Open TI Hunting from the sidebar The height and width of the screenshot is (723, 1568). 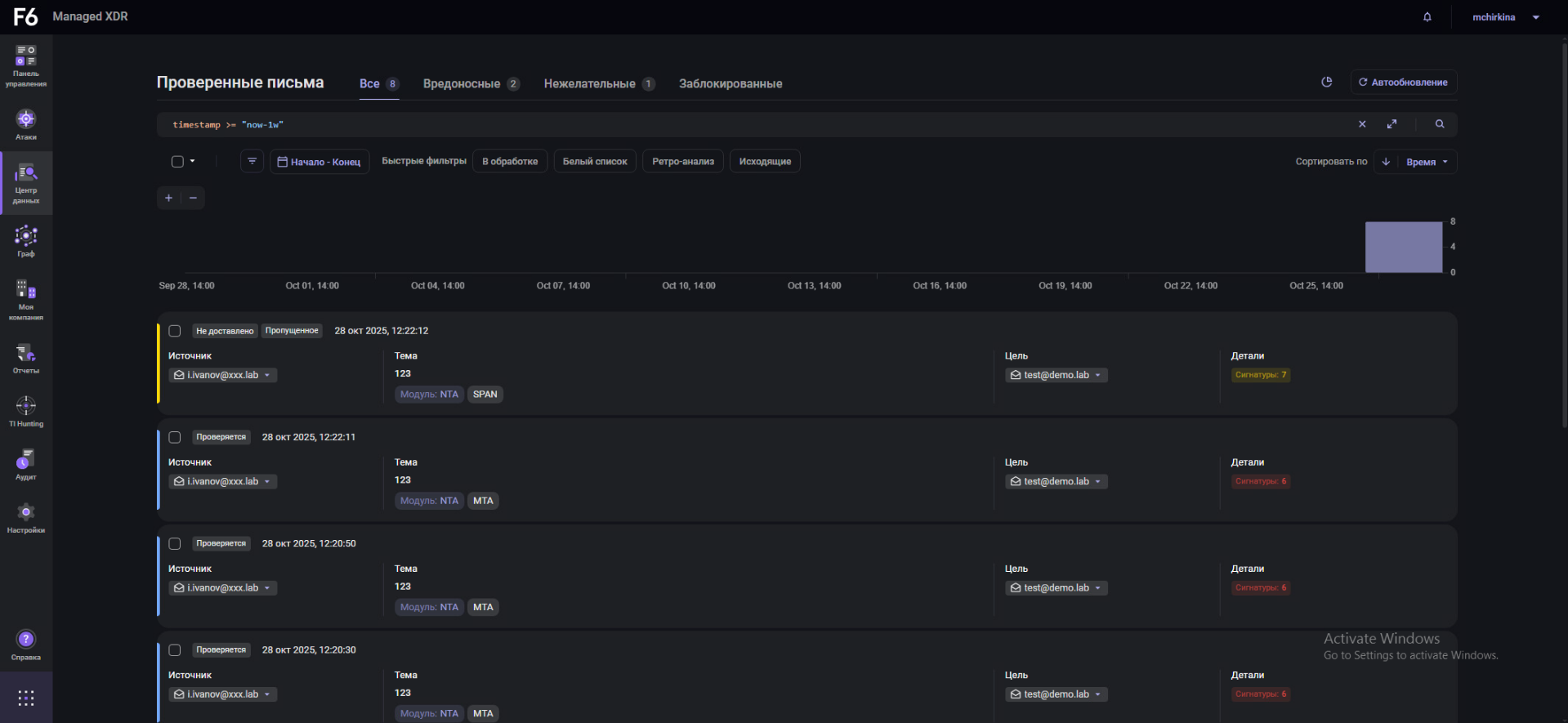(26, 411)
